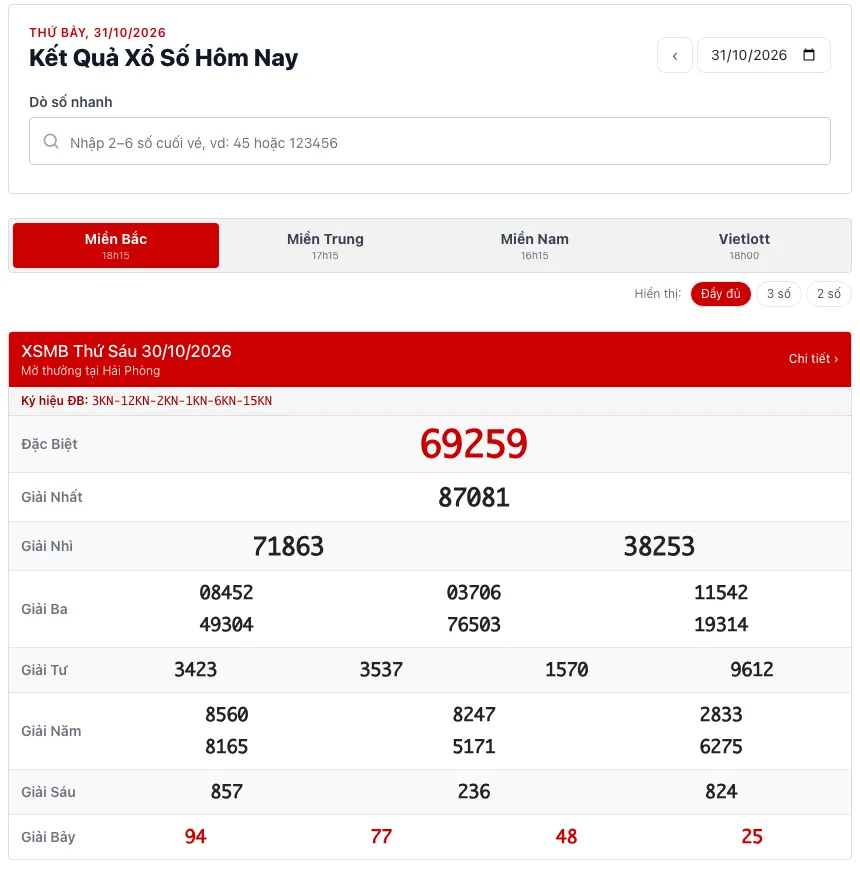Viewport: 860px width, 870px height.
Task: Click third prize number 08452
Action: click(x=226, y=593)
